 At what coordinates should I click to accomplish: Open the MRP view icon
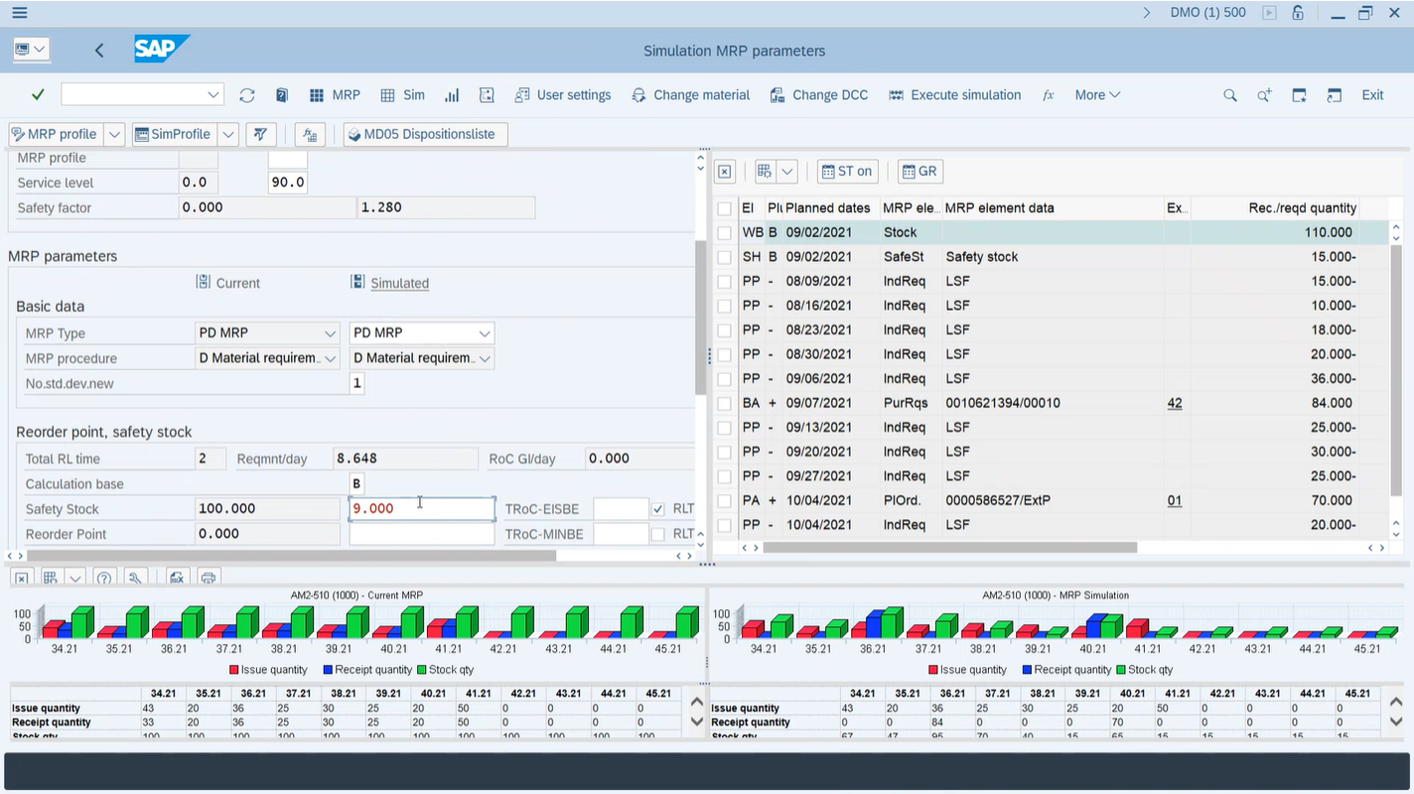(334, 95)
